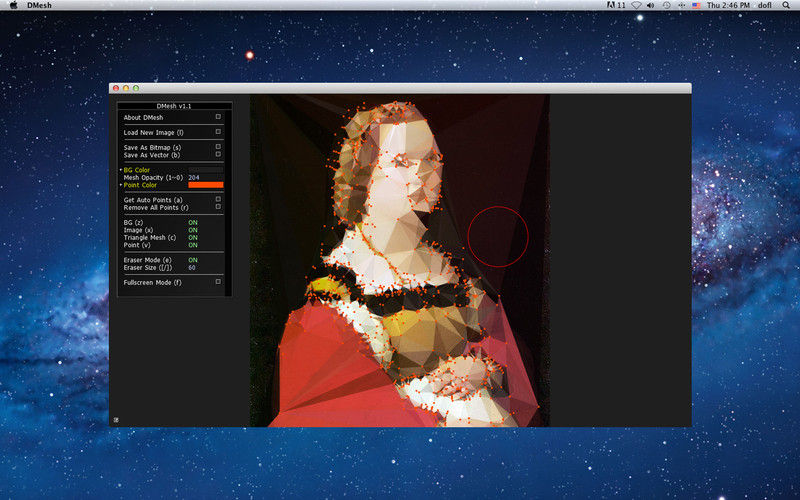800x500 pixels.
Task: Close the DMesh window with red button
Action: pos(116,88)
